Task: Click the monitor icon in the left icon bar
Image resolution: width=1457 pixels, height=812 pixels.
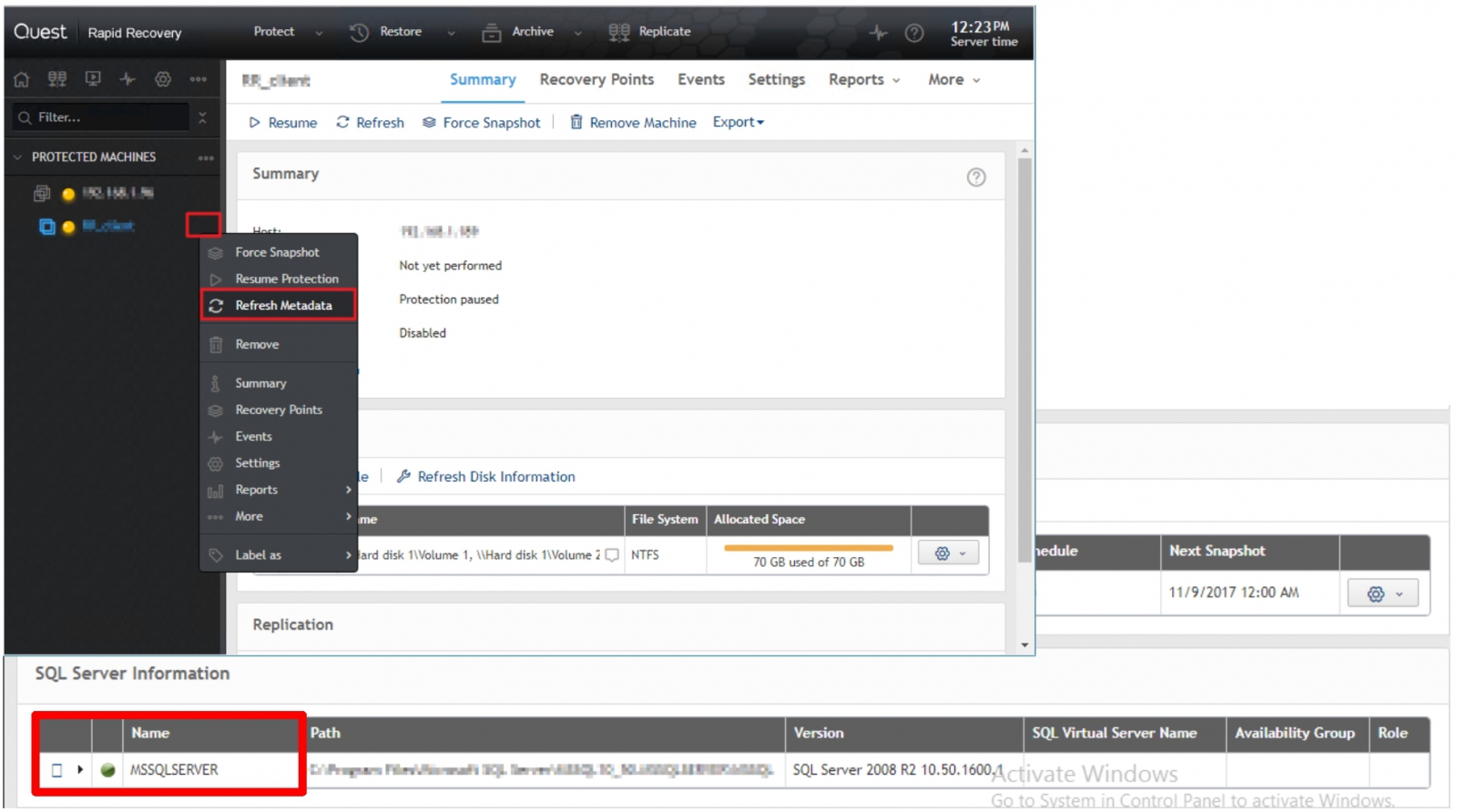Action: (x=93, y=79)
